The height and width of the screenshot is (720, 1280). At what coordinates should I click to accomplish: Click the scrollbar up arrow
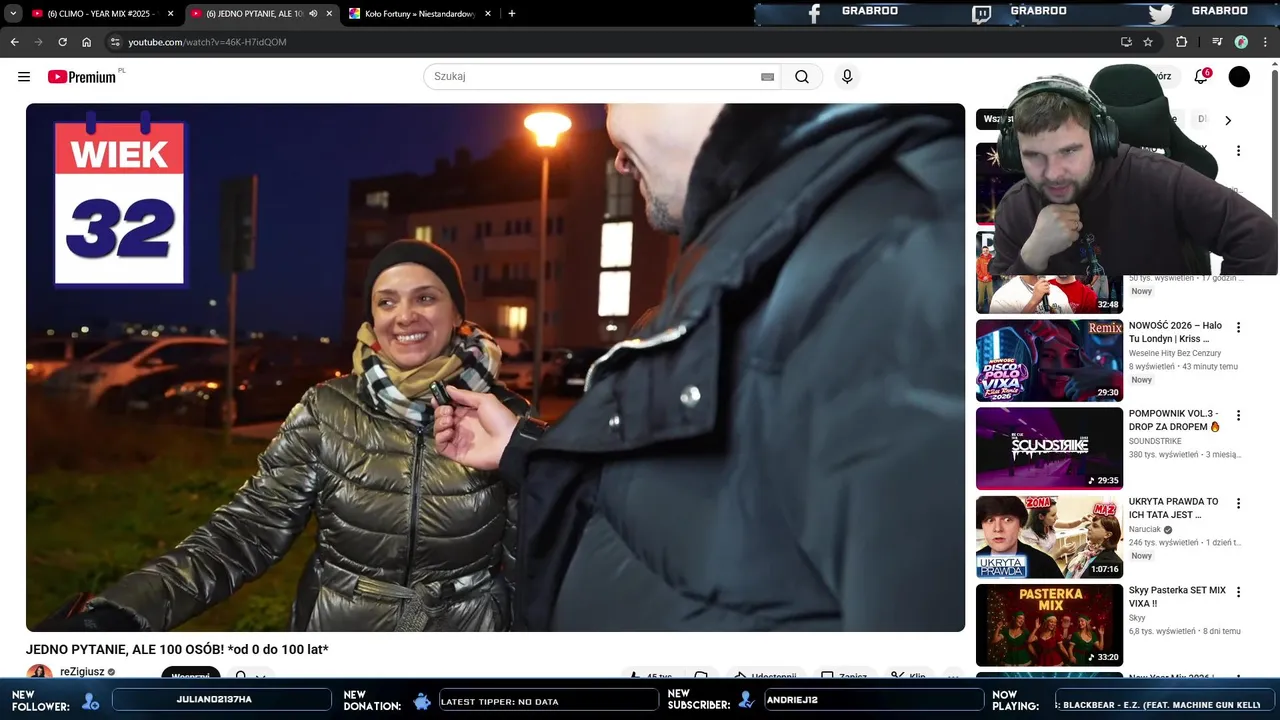1274,63
